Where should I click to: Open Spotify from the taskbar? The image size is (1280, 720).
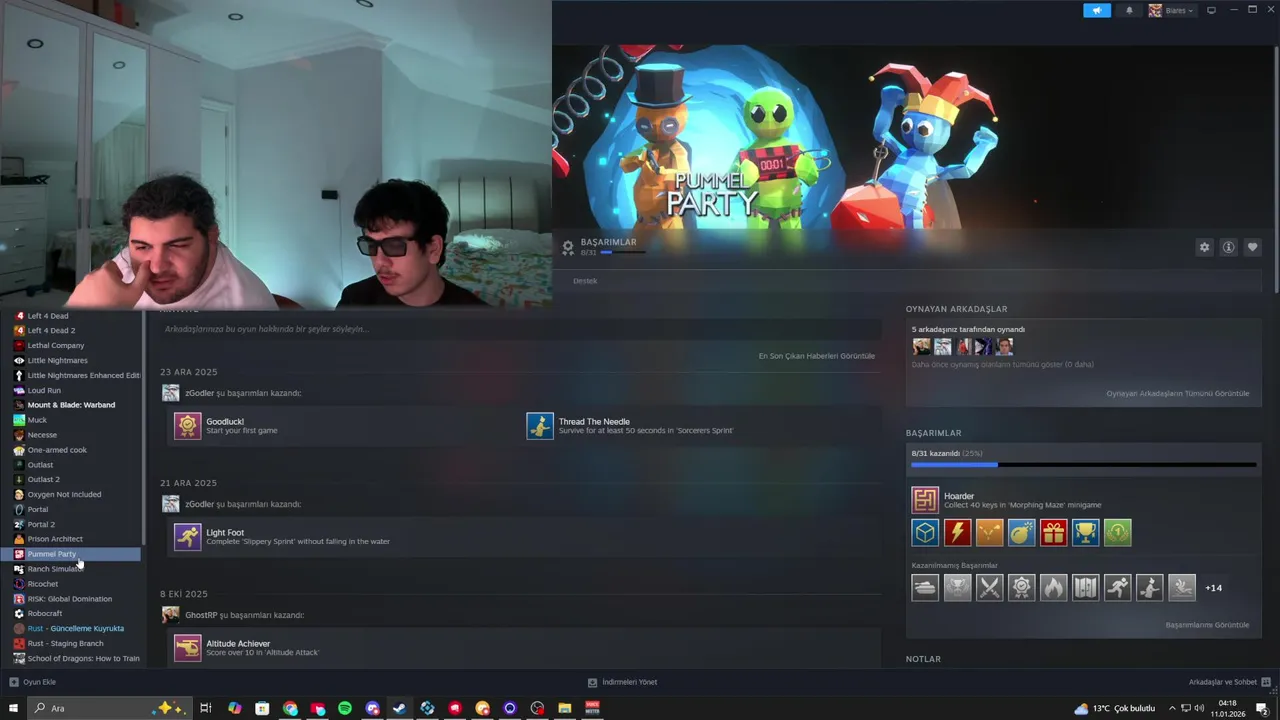(345, 708)
